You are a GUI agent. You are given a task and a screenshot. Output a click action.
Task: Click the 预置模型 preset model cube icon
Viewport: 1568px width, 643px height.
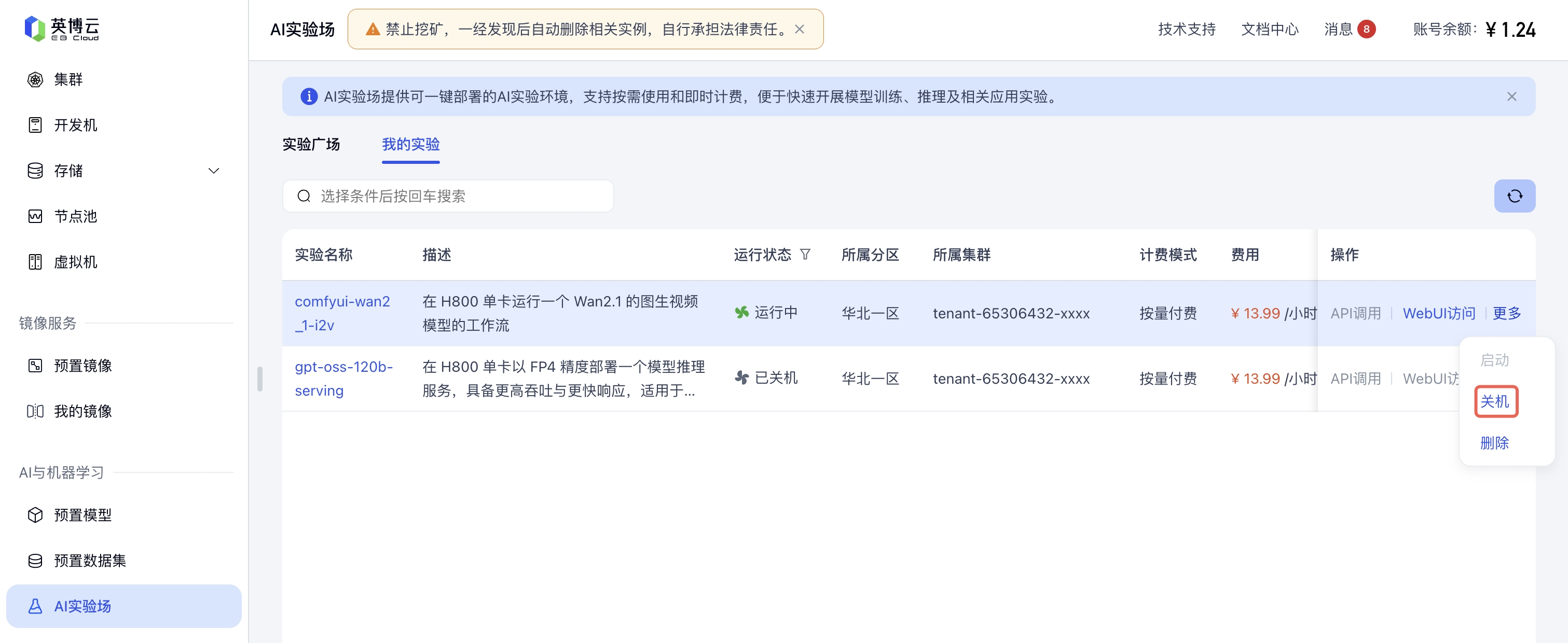coord(35,514)
